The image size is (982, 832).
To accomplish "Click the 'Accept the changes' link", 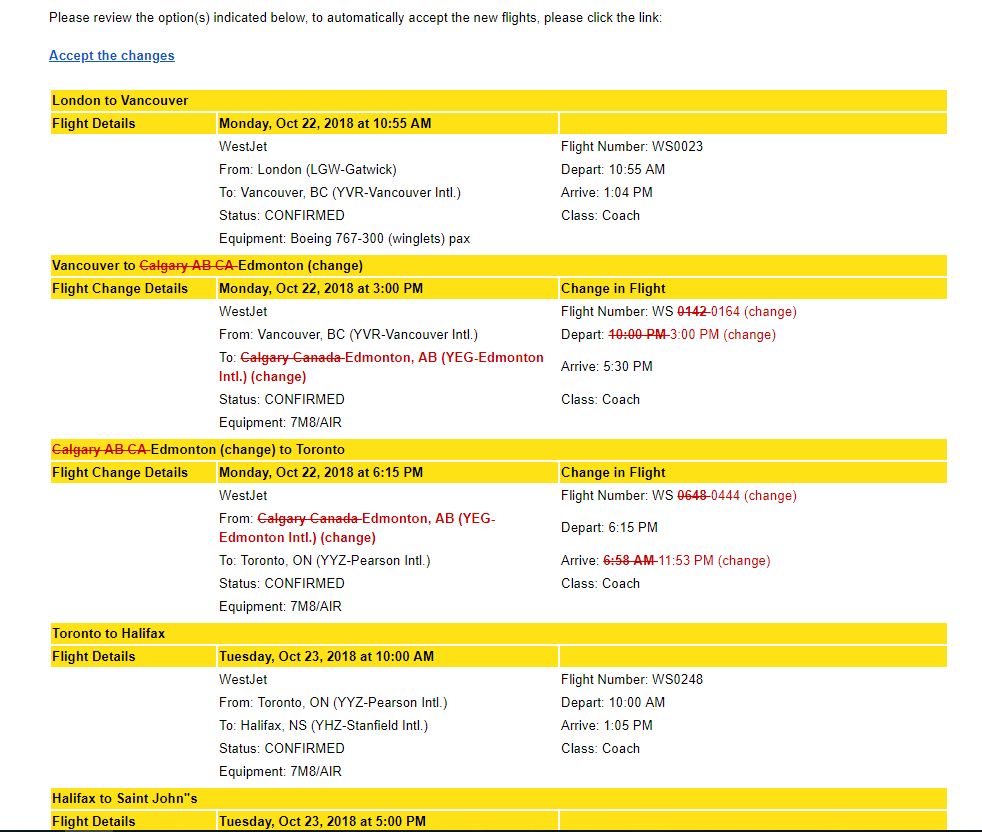I will (x=111, y=56).
